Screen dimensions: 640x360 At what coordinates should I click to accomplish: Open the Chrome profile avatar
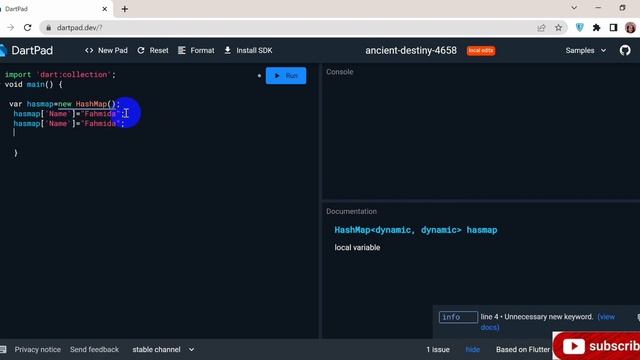630,28
